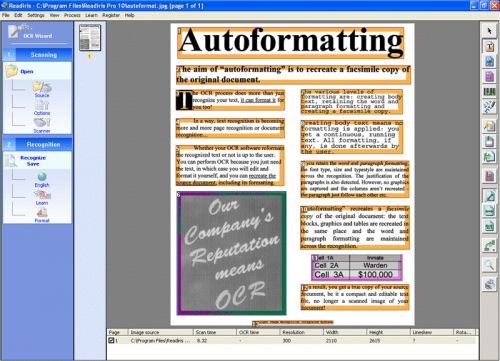Open the Settings menu
The image size is (500, 361).
point(36,15)
